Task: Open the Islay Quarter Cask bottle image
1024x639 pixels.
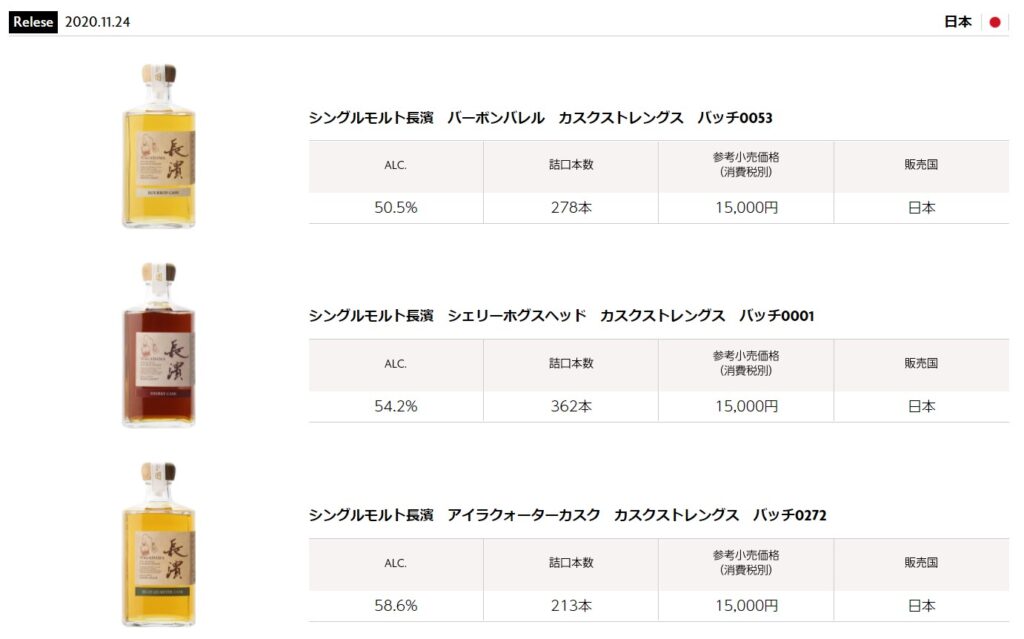Action: pyautogui.click(x=159, y=544)
